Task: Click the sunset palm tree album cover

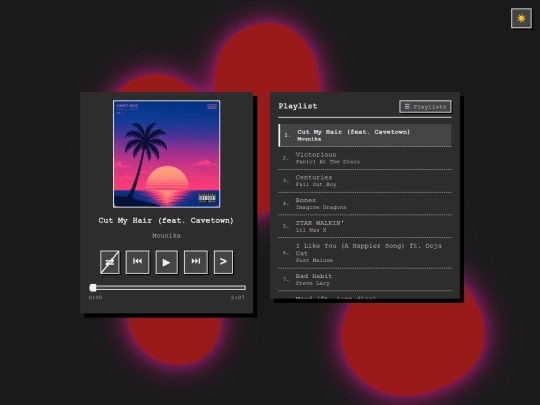Action: (x=167, y=154)
